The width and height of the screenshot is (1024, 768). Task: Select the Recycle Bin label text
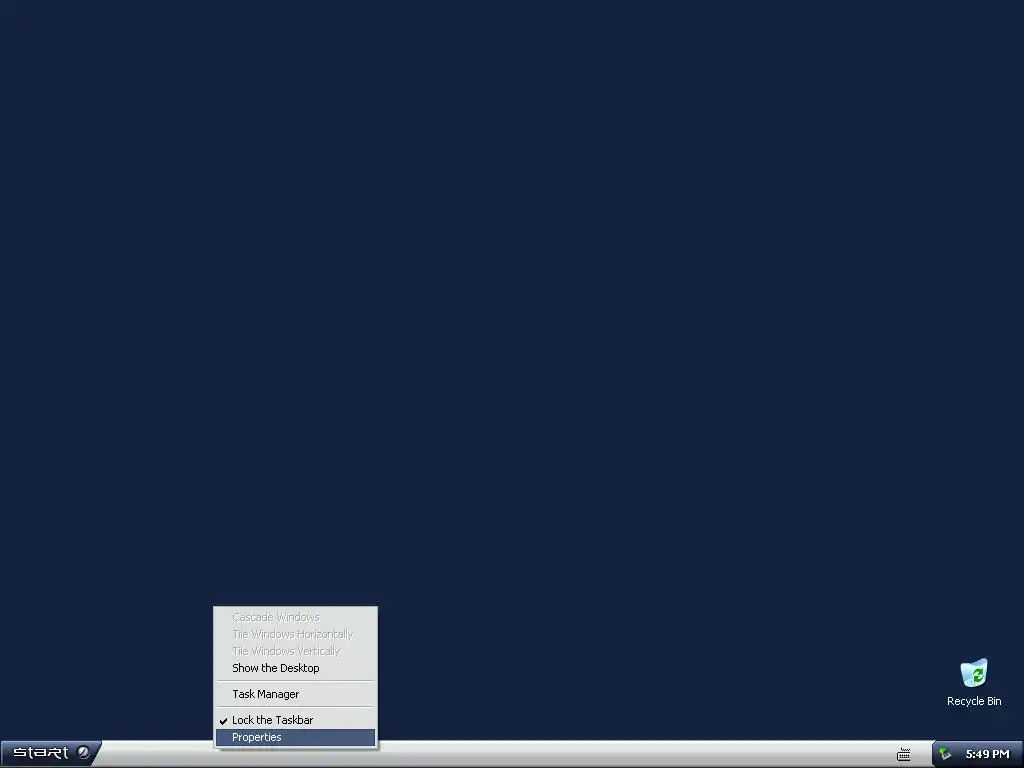(974, 701)
